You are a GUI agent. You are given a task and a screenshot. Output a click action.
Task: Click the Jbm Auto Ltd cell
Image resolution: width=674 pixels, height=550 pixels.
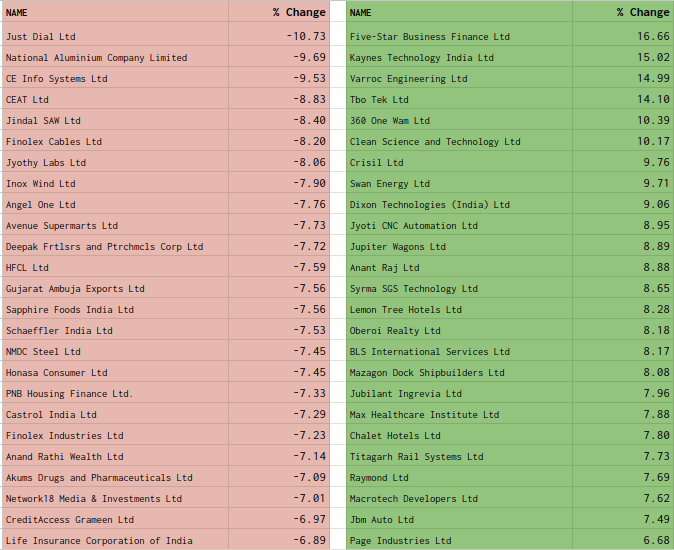(459, 520)
